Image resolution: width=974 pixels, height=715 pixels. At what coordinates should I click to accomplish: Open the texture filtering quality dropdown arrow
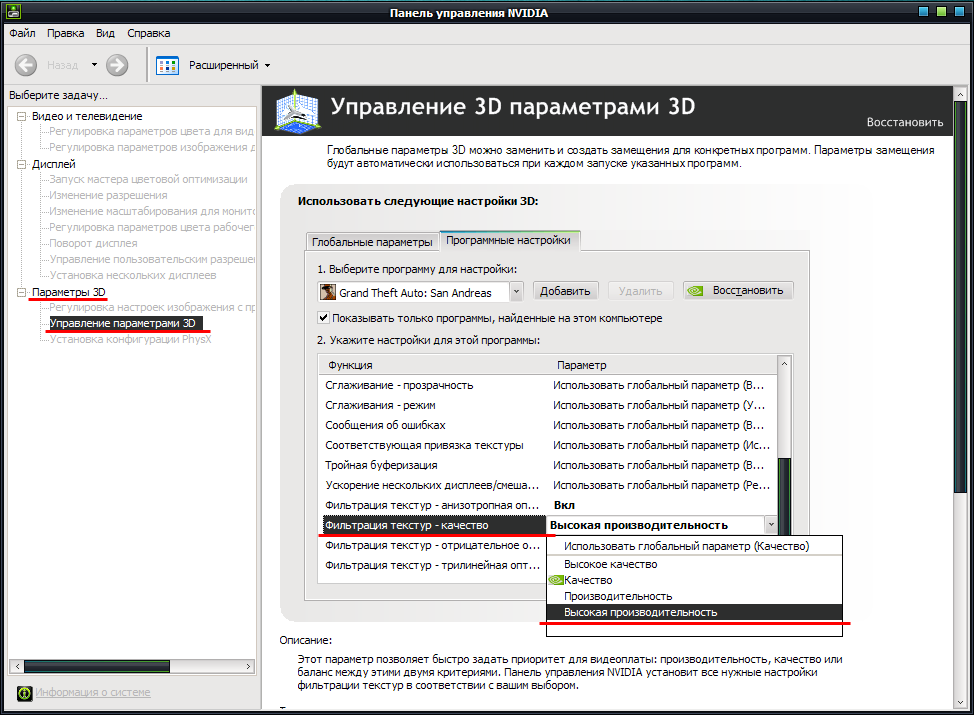point(771,525)
